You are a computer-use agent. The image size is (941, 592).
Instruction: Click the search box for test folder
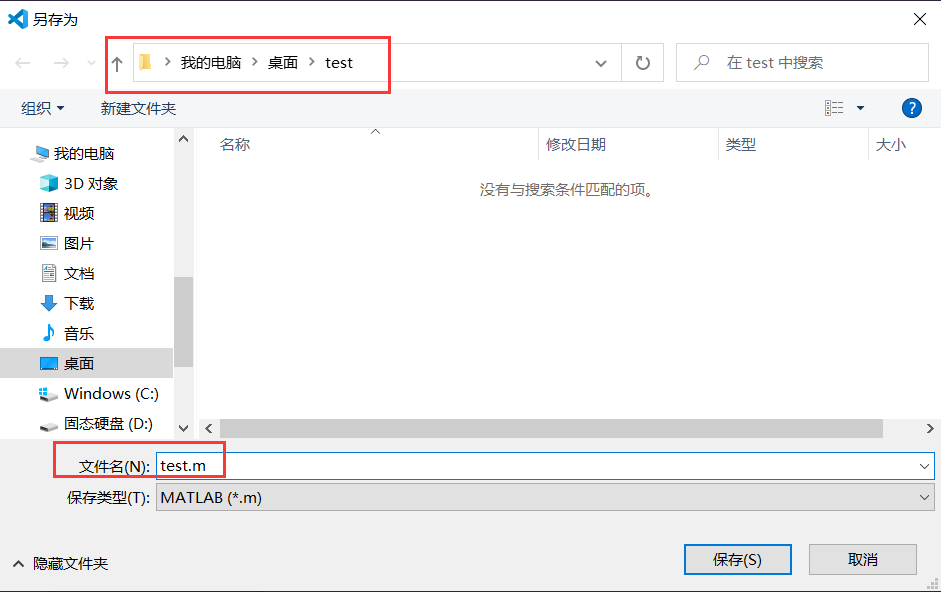pyautogui.click(x=802, y=62)
